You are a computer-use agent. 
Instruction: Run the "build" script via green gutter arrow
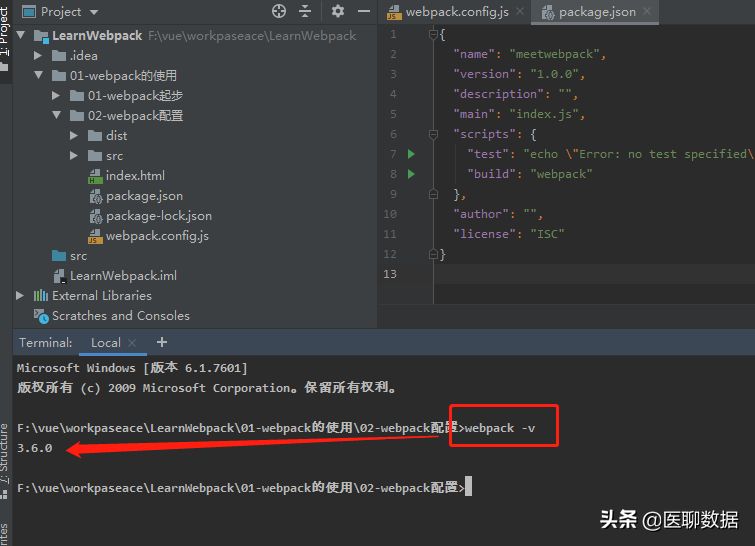tap(410, 174)
